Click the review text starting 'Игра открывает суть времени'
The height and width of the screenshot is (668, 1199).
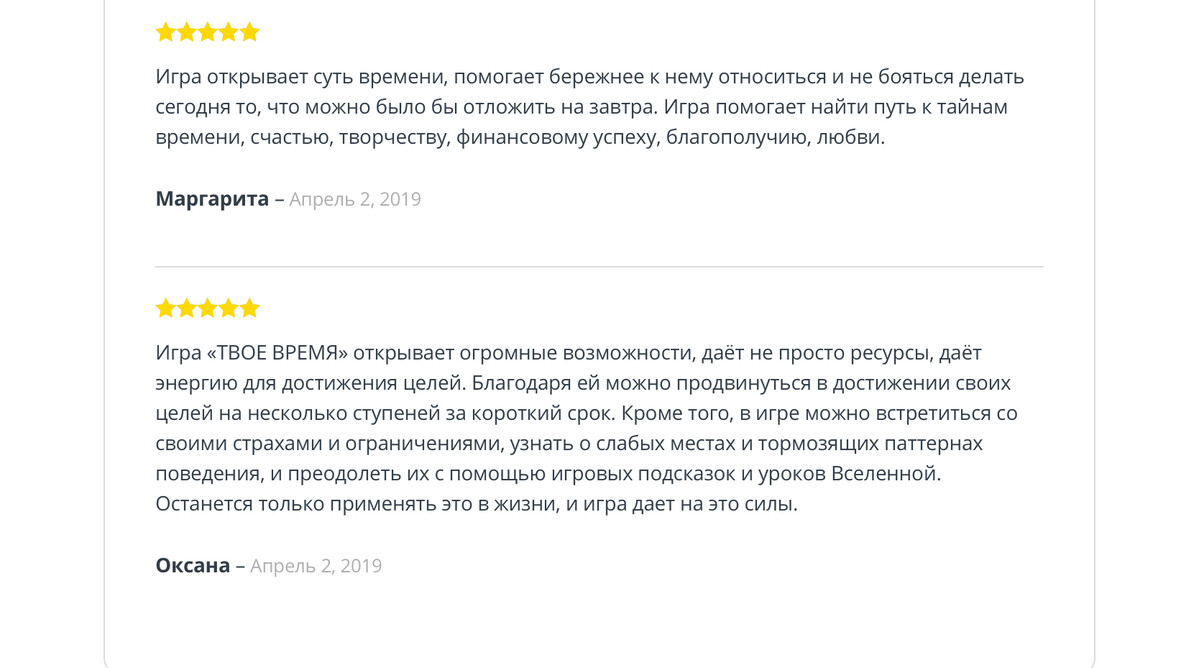[x=590, y=107]
